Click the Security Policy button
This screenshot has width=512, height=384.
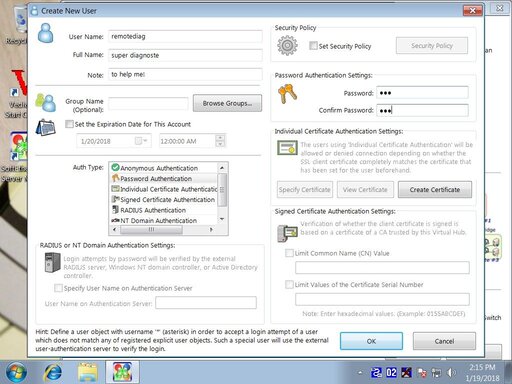click(432, 46)
